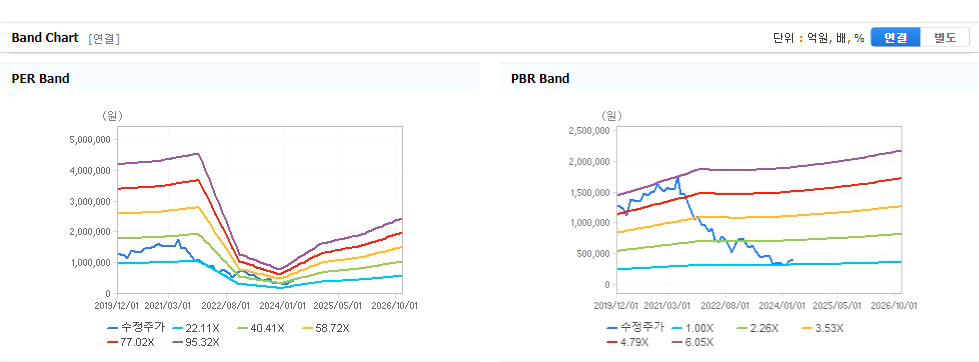
Task: Click the 2026/10/01 date on PBR chart
Action: click(x=895, y=306)
